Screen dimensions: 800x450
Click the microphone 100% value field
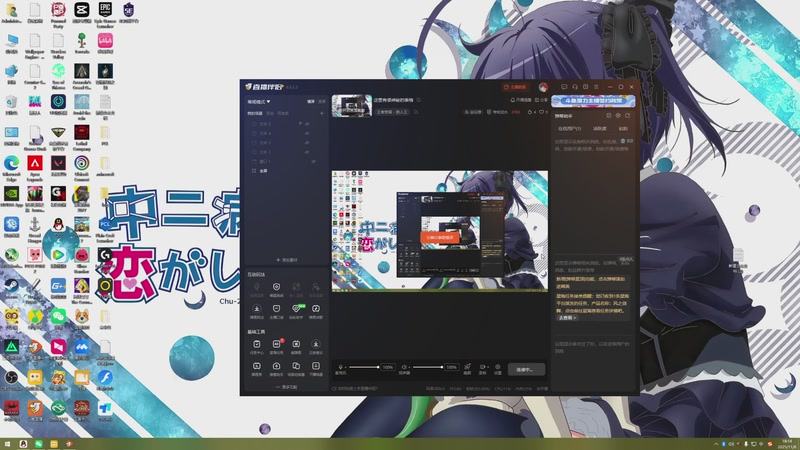click(x=388, y=367)
